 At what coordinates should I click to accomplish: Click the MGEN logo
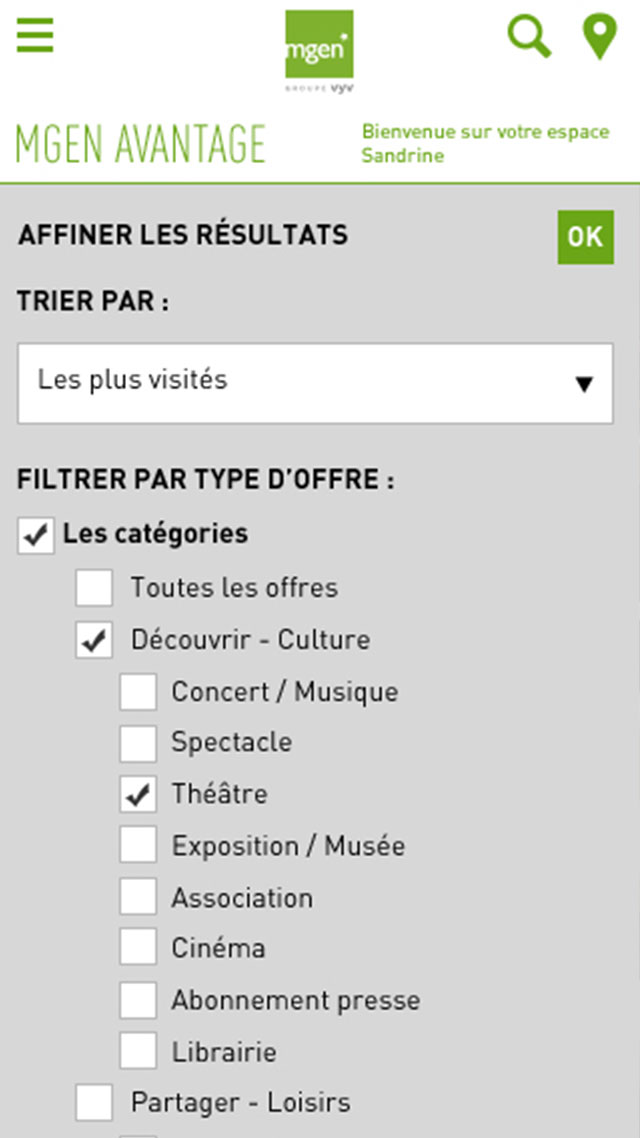coord(319,51)
